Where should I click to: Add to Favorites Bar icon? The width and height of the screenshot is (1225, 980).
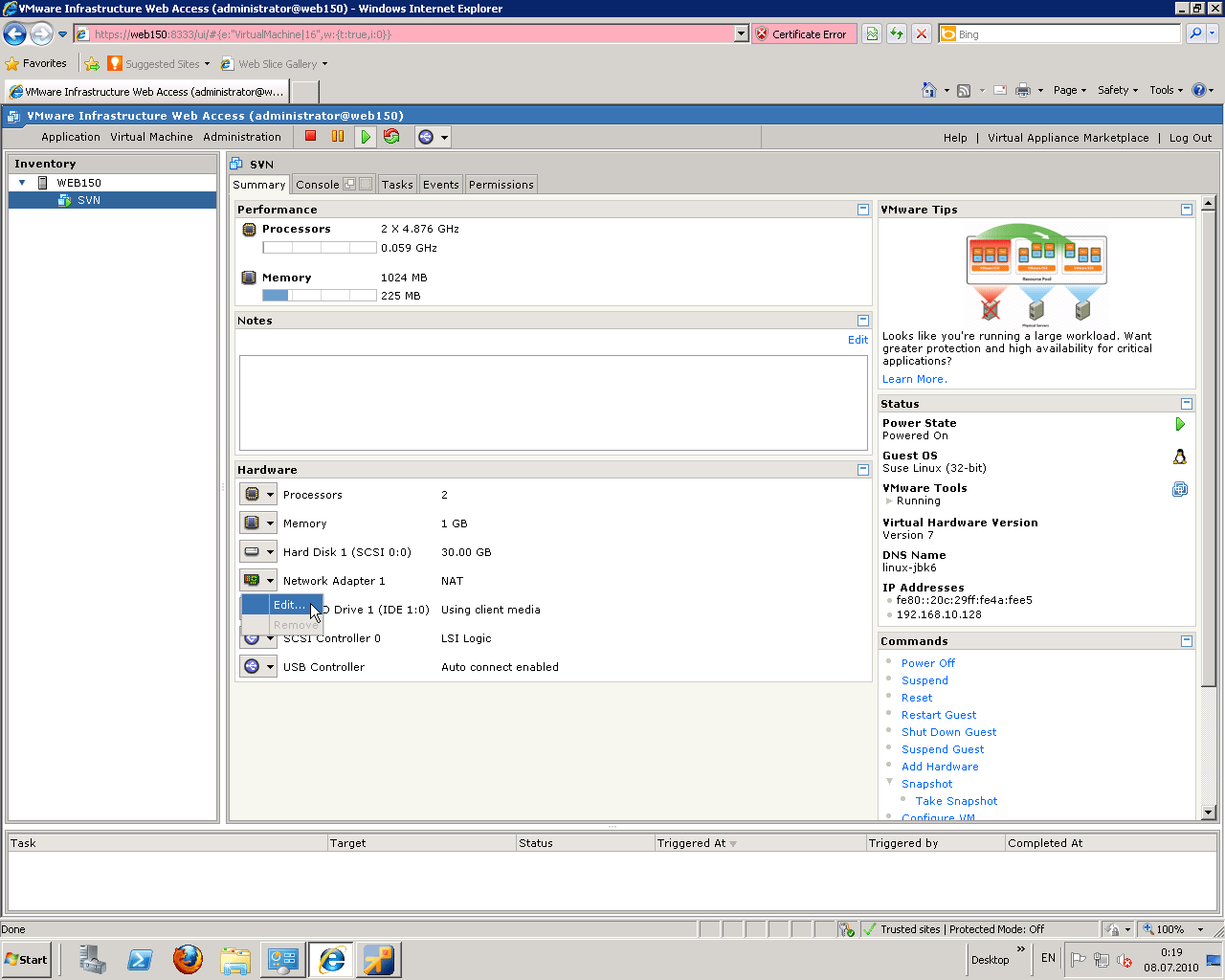(92, 64)
